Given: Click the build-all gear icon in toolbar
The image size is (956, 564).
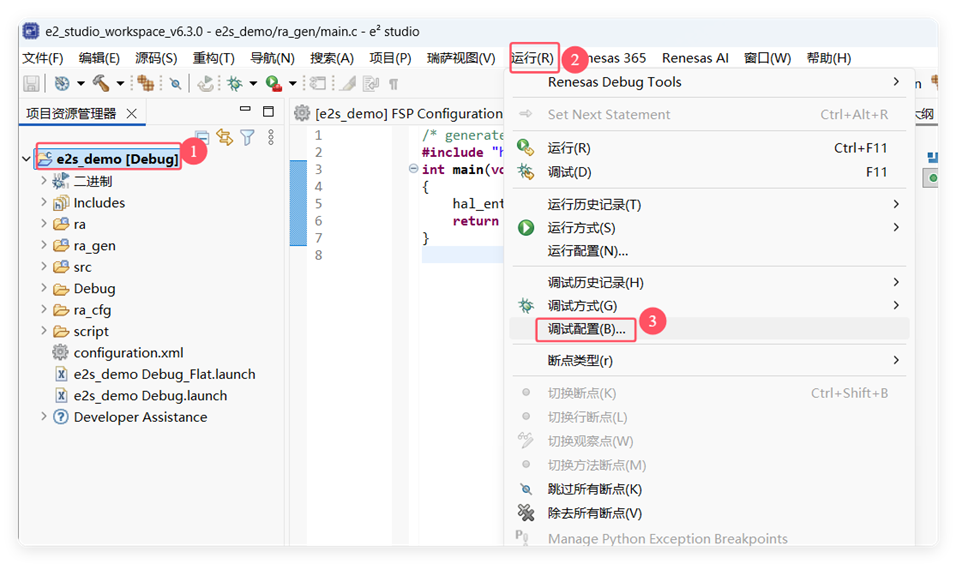Looking at the screenshot, I should coord(62,83).
